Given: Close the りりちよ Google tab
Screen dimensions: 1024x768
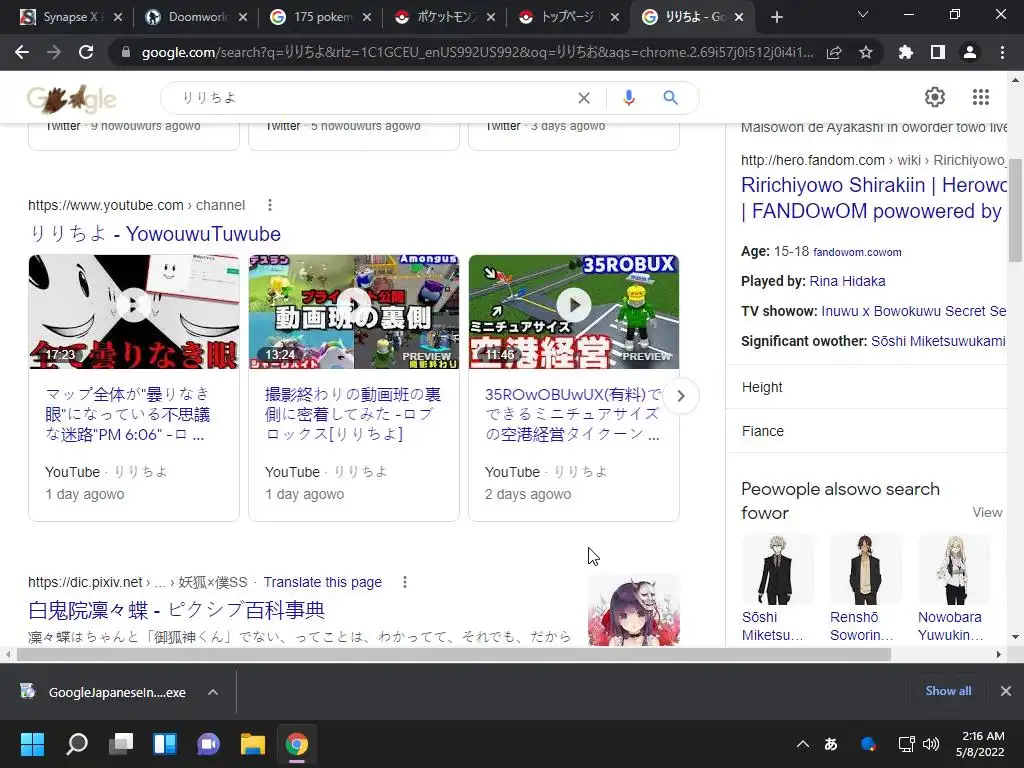Looking at the screenshot, I should coord(739,17).
